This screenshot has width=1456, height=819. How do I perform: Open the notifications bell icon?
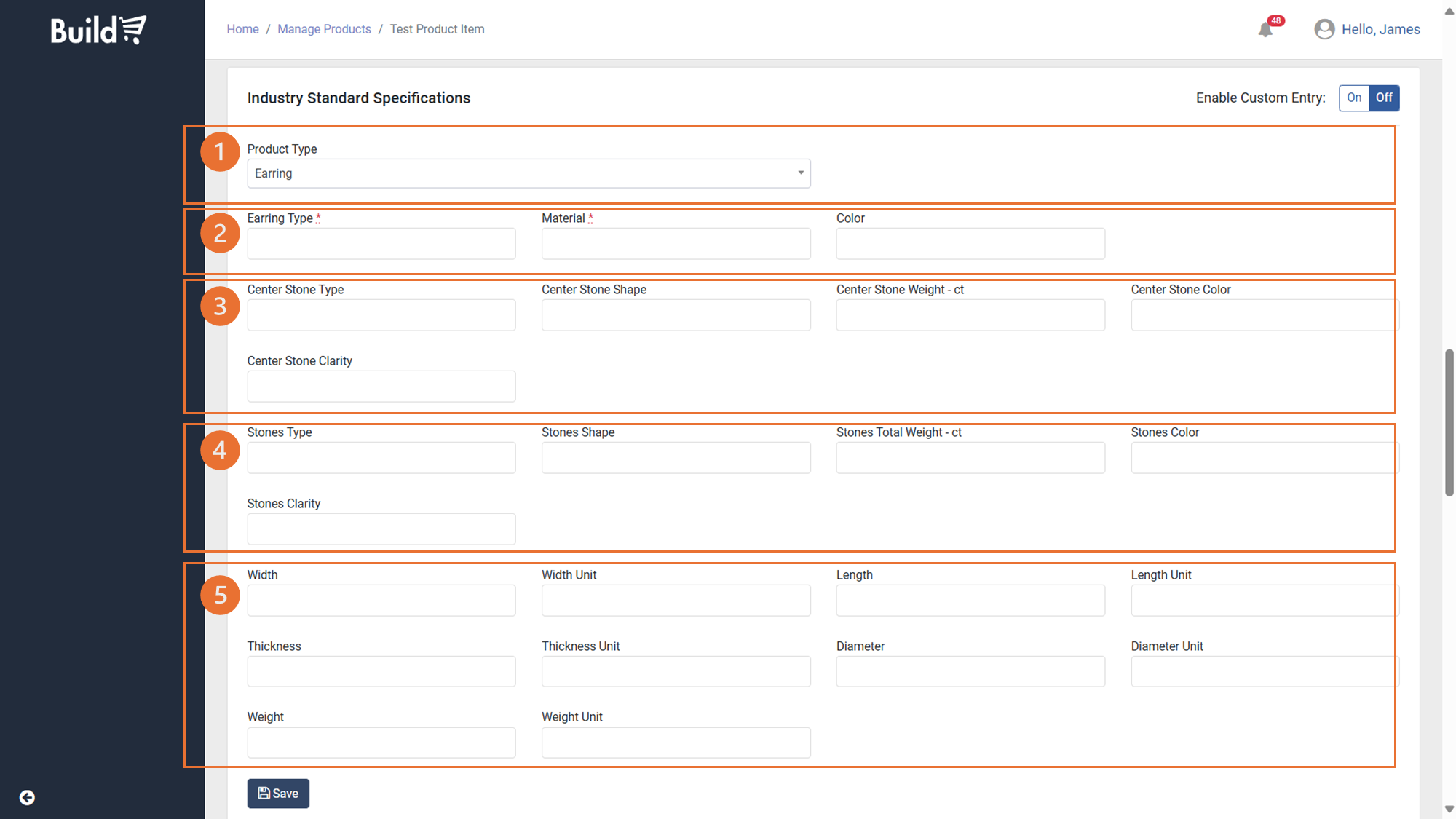tap(1266, 30)
